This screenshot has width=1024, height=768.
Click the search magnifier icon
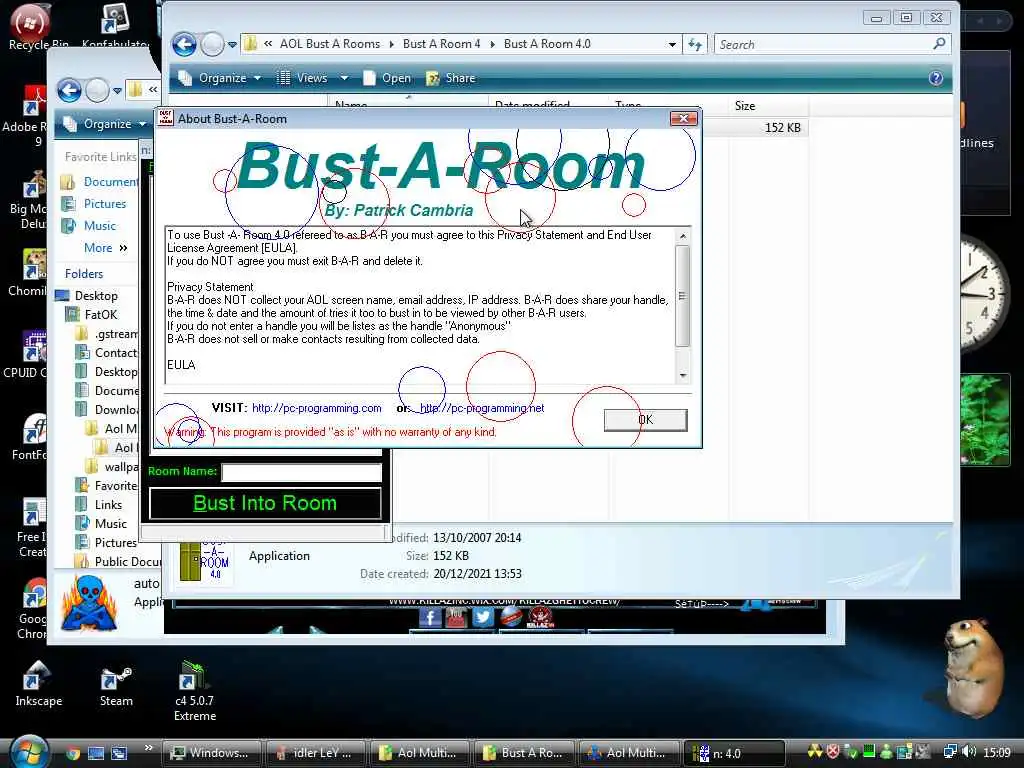(x=939, y=44)
